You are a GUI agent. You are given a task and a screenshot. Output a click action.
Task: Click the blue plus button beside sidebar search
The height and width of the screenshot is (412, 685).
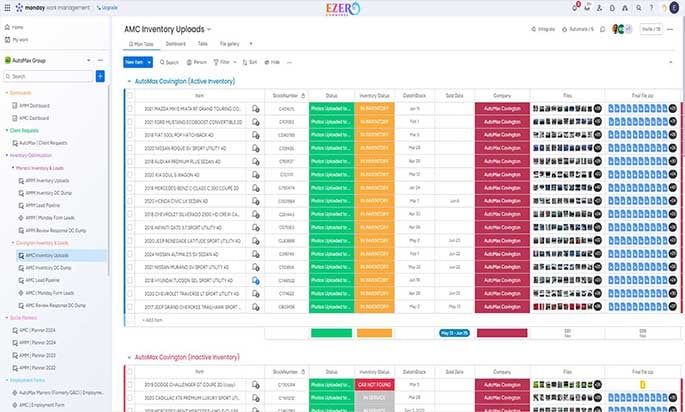pyautogui.click(x=100, y=76)
